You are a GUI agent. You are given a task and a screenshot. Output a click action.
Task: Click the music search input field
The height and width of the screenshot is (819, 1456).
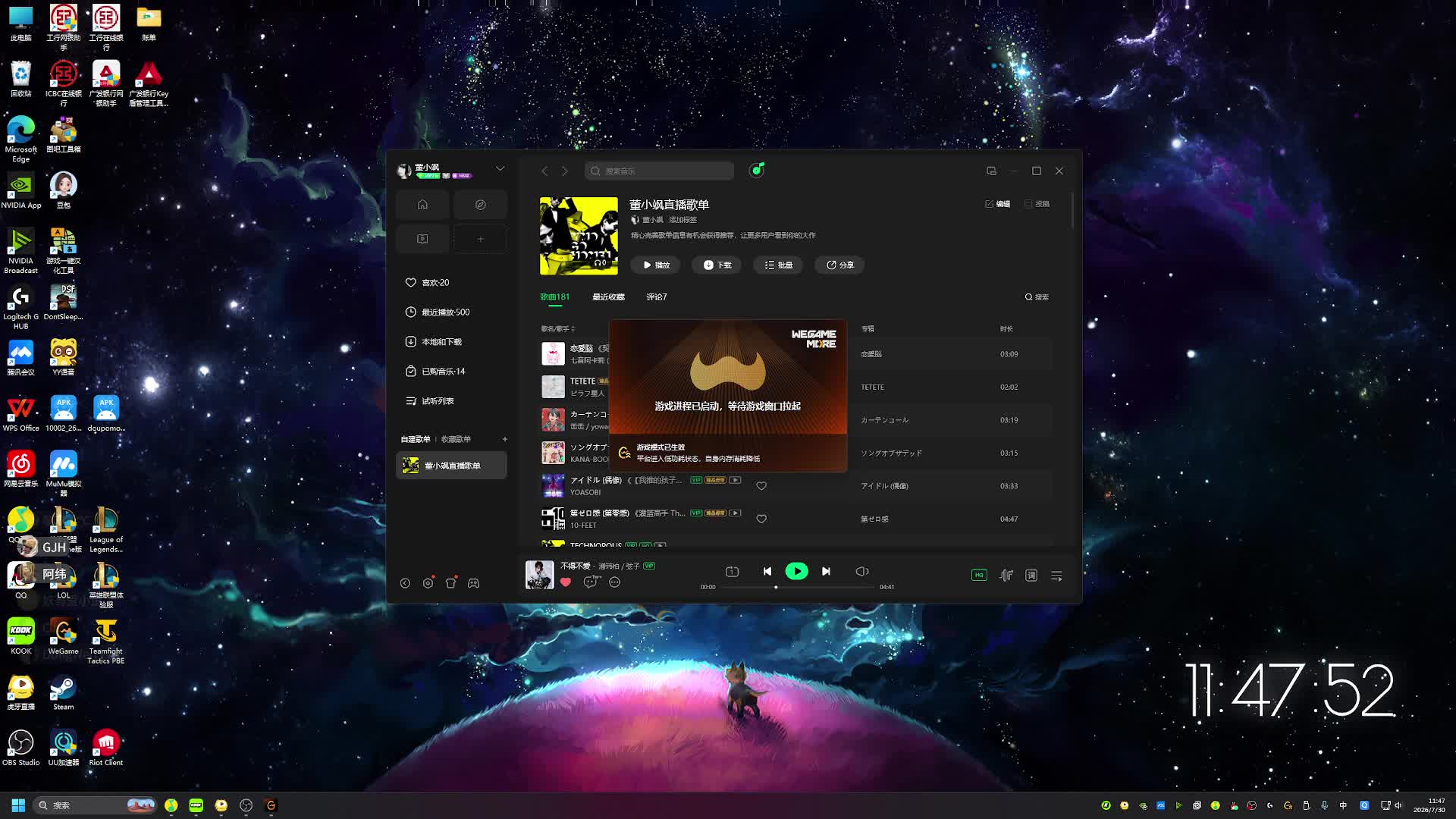point(659,171)
